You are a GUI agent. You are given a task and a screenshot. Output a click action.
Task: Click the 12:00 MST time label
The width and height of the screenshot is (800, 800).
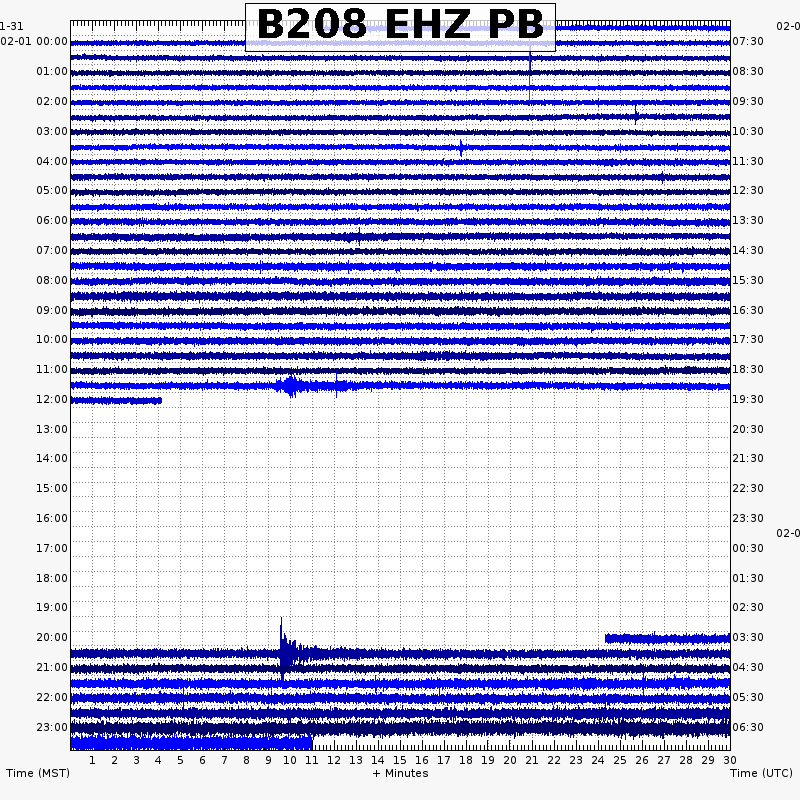tap(52, 399)
